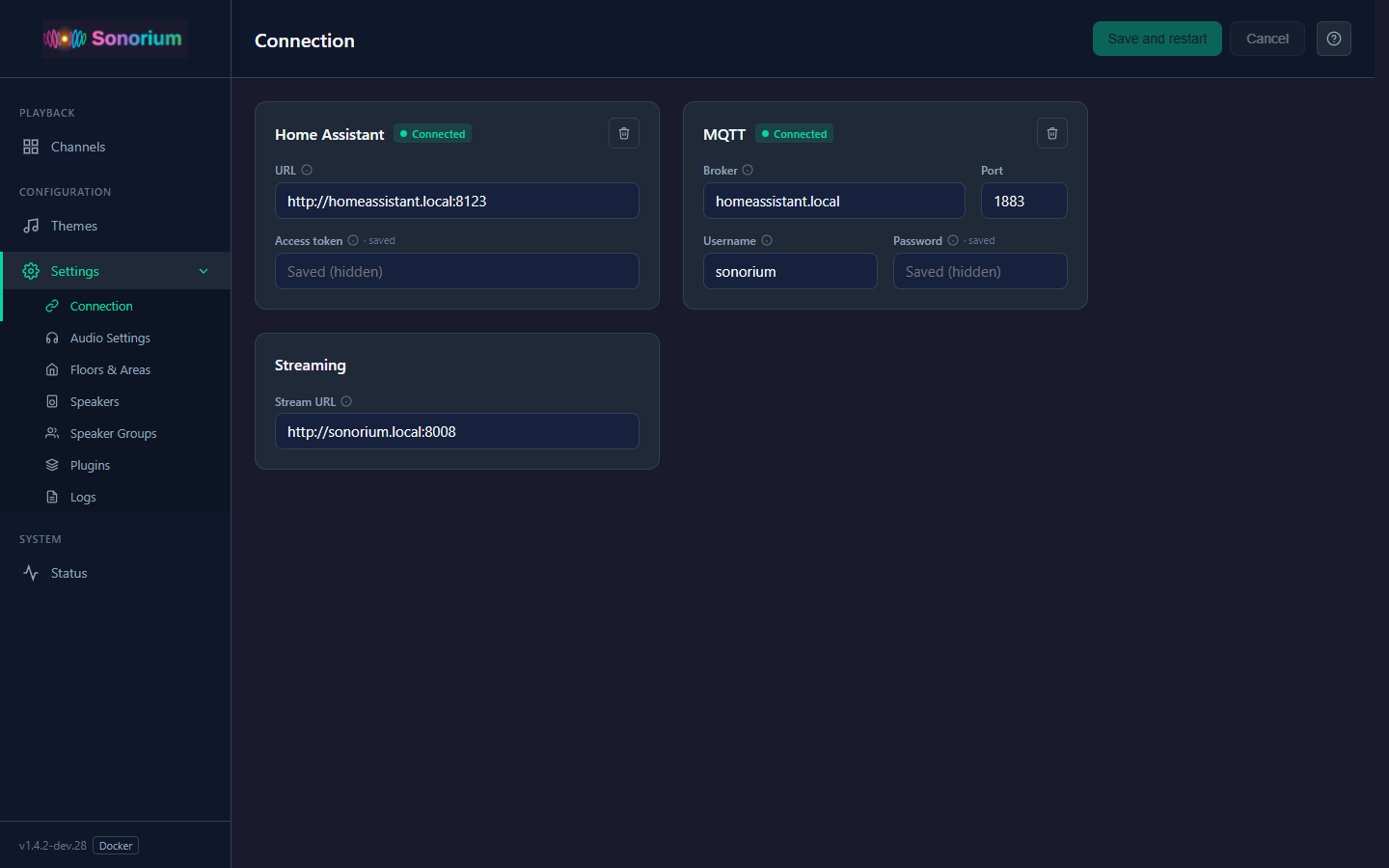Click Home Assistant Connected status badge
Screen dimensions: 1389x868
[x=432, y=134]
